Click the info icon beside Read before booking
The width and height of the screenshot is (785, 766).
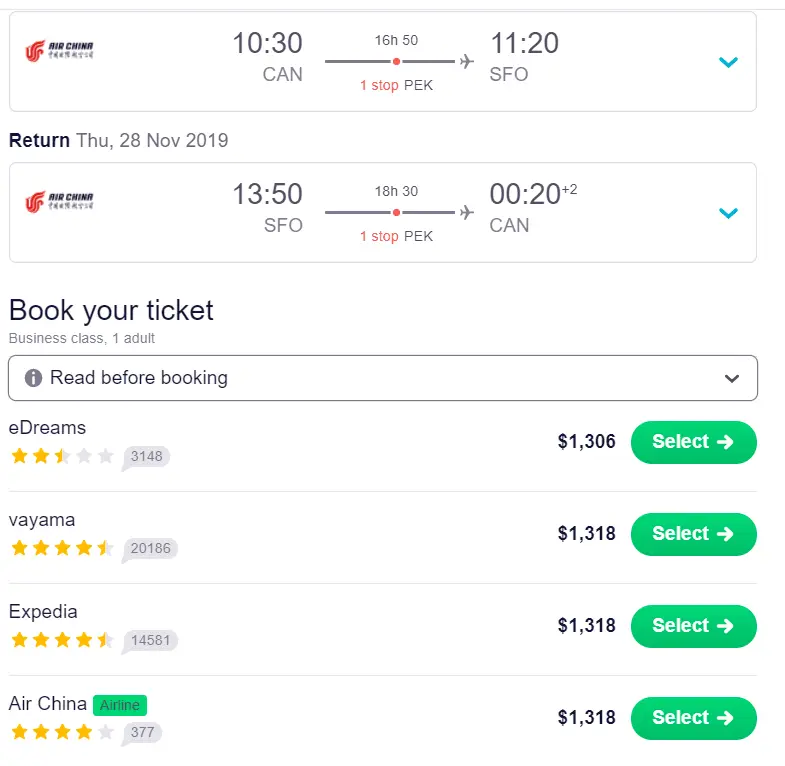pos(34,378)
